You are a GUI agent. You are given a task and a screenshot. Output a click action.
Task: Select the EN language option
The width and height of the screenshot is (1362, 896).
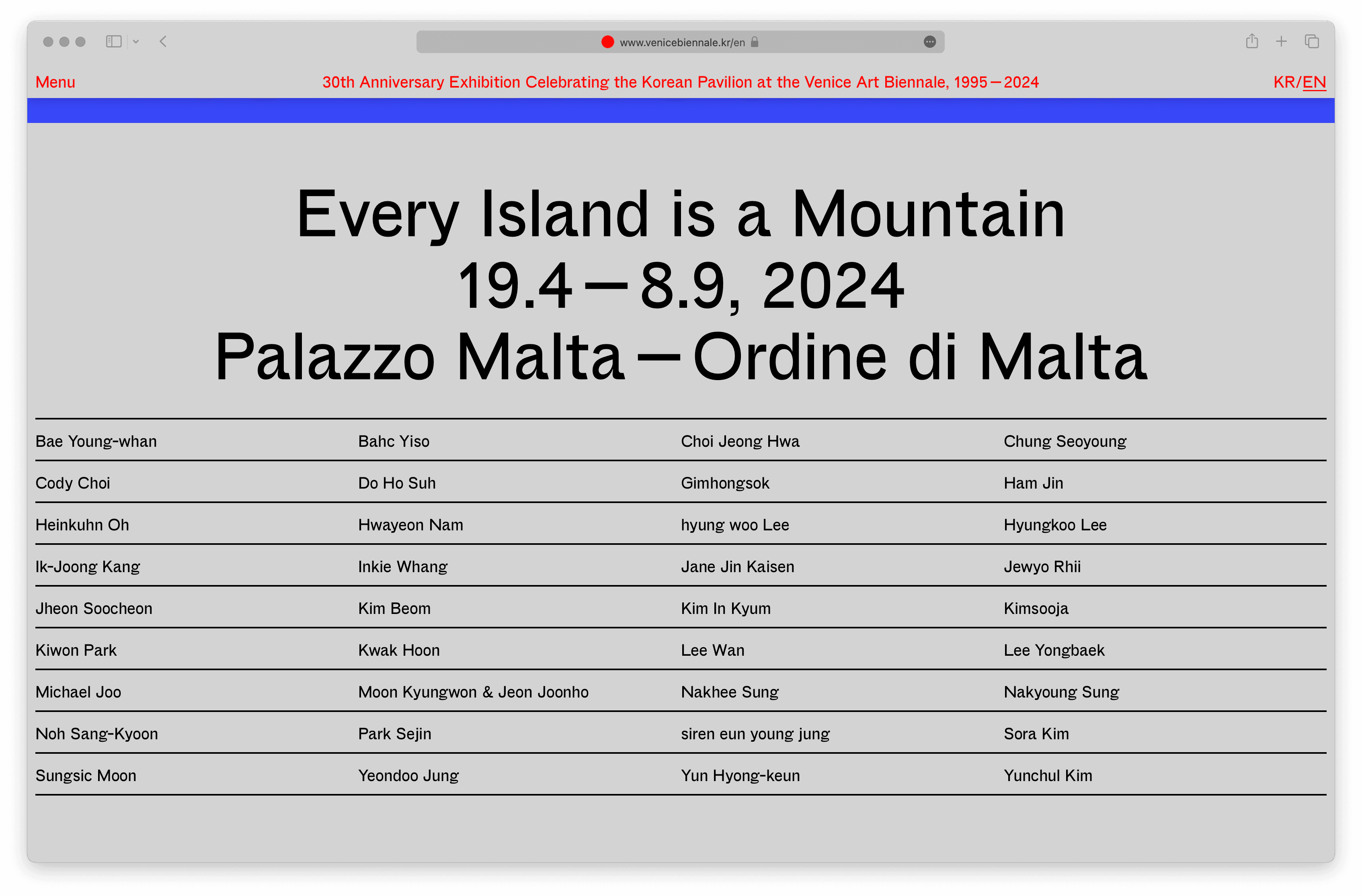click(1314, 82)
